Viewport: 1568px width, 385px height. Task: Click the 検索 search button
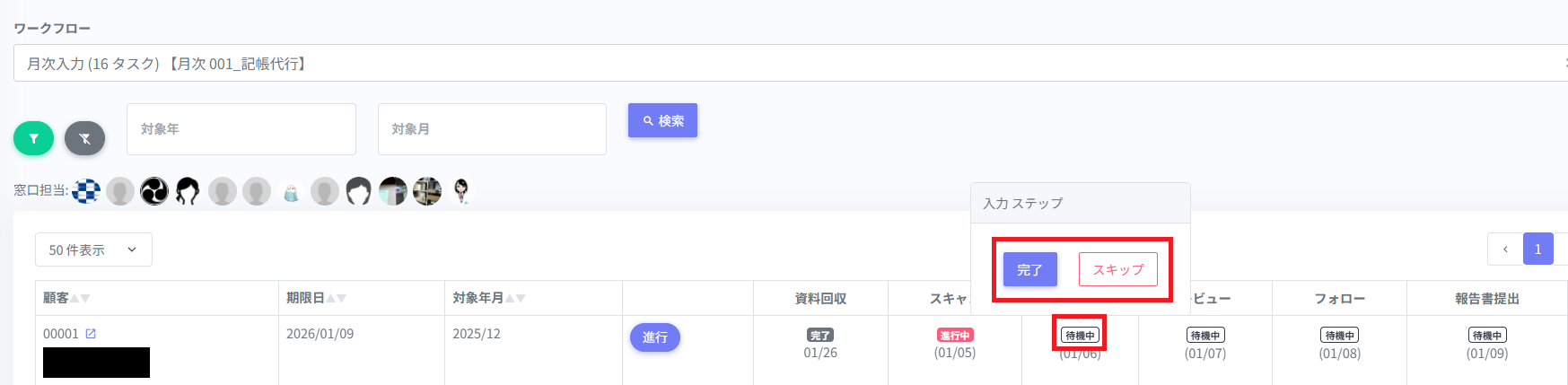point(662,120)
